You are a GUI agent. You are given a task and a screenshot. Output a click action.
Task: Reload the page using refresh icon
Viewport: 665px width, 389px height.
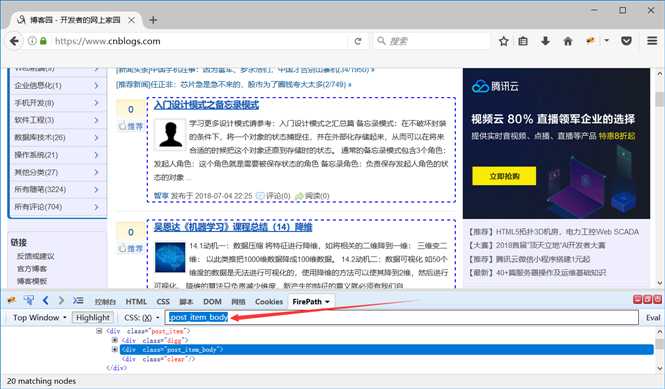point(358,41)
